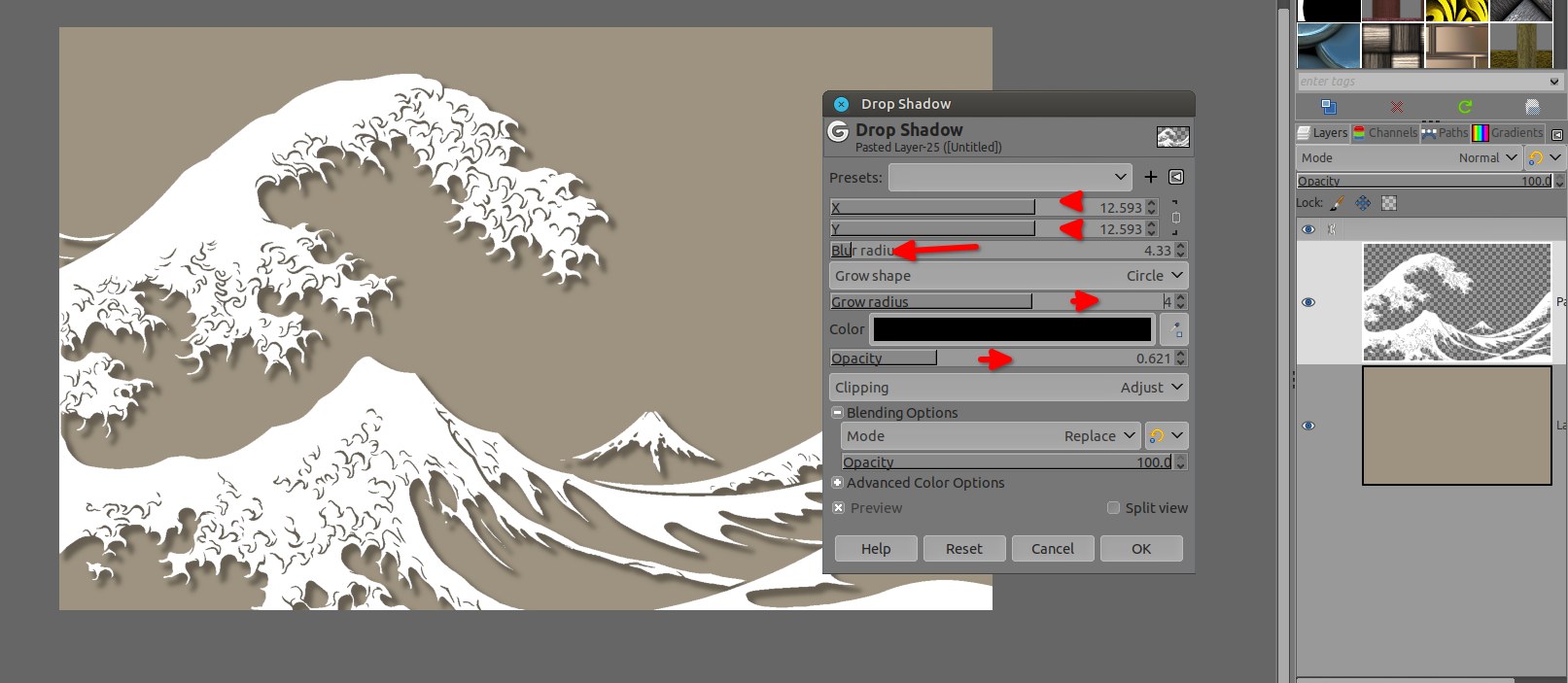Toggle the Preview checkbox
1568x683 pixels.
click(838, 508)
